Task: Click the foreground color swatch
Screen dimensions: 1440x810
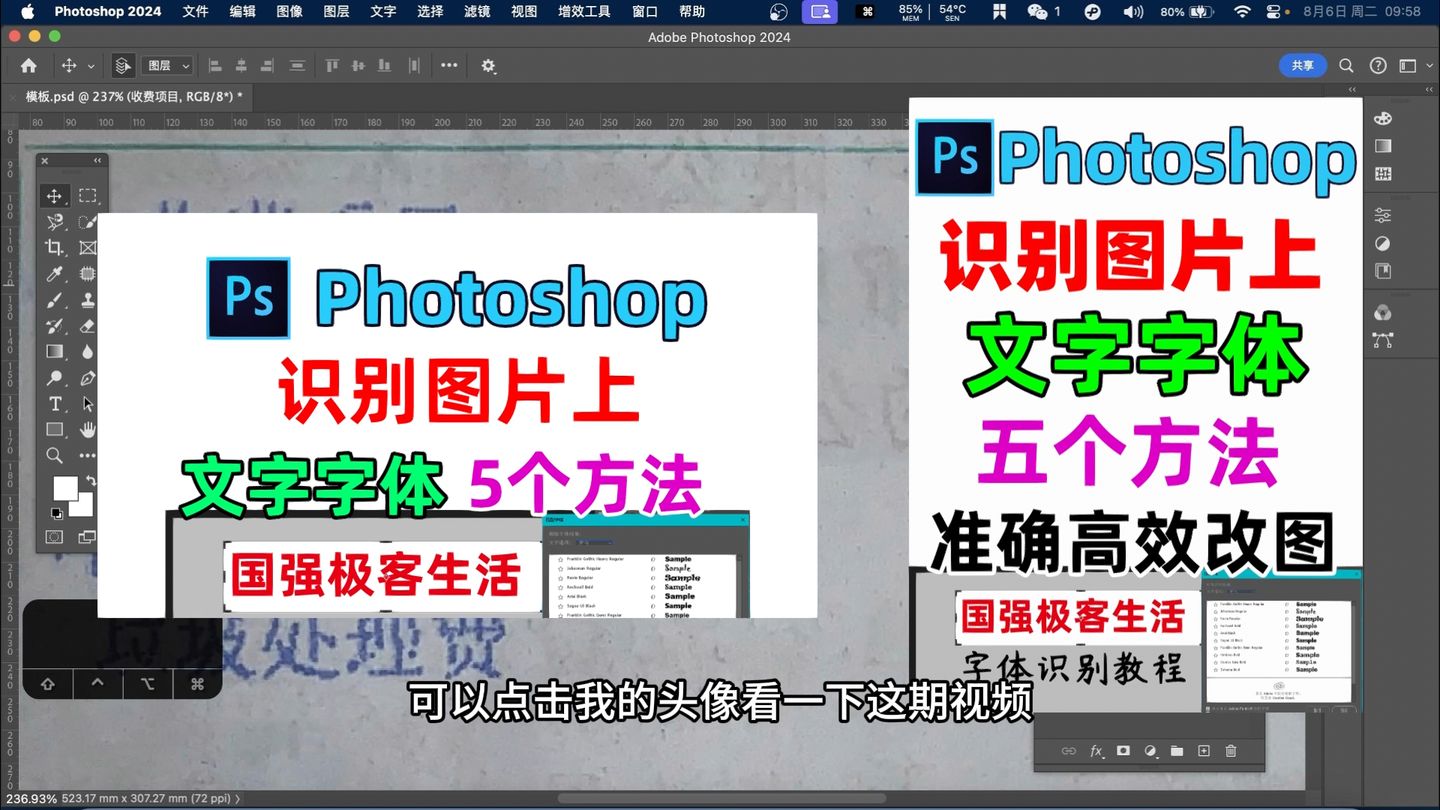Action: tap(65, 488)
